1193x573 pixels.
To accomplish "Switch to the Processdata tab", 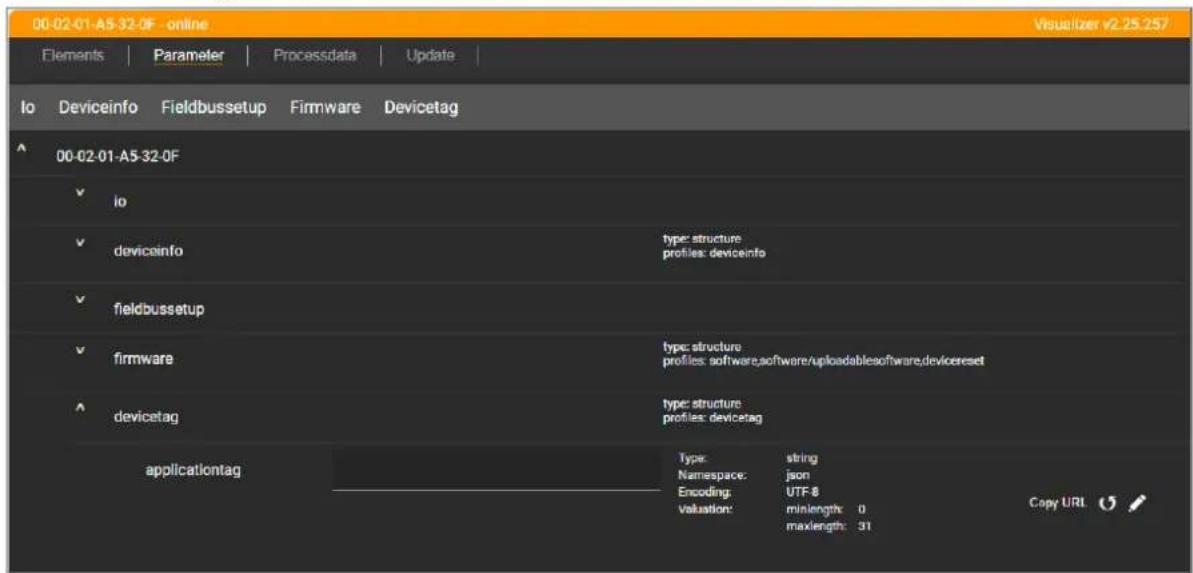I will pyautogui.click(x=314, y=56).
